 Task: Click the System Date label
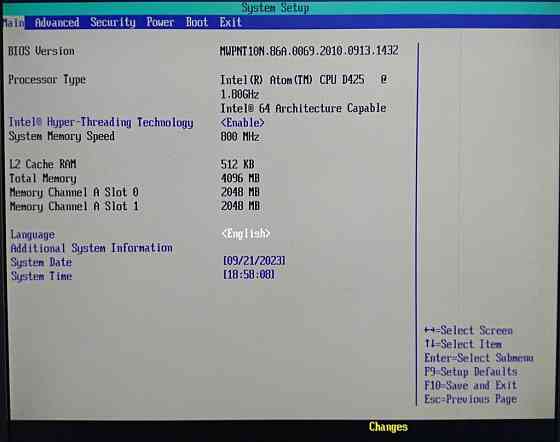(x=41, y=262)
